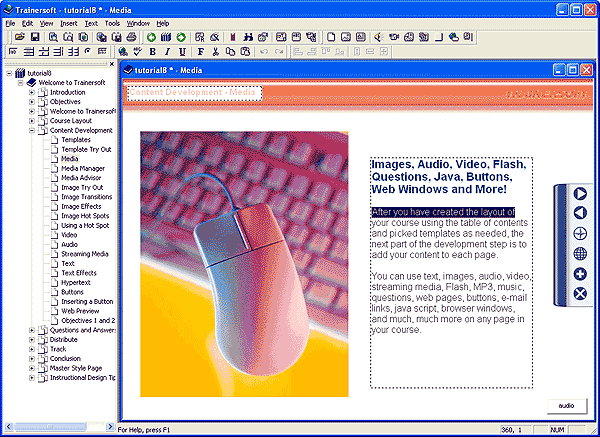Click the Font 'F' toolbar icon

click(x=201, y=52)
